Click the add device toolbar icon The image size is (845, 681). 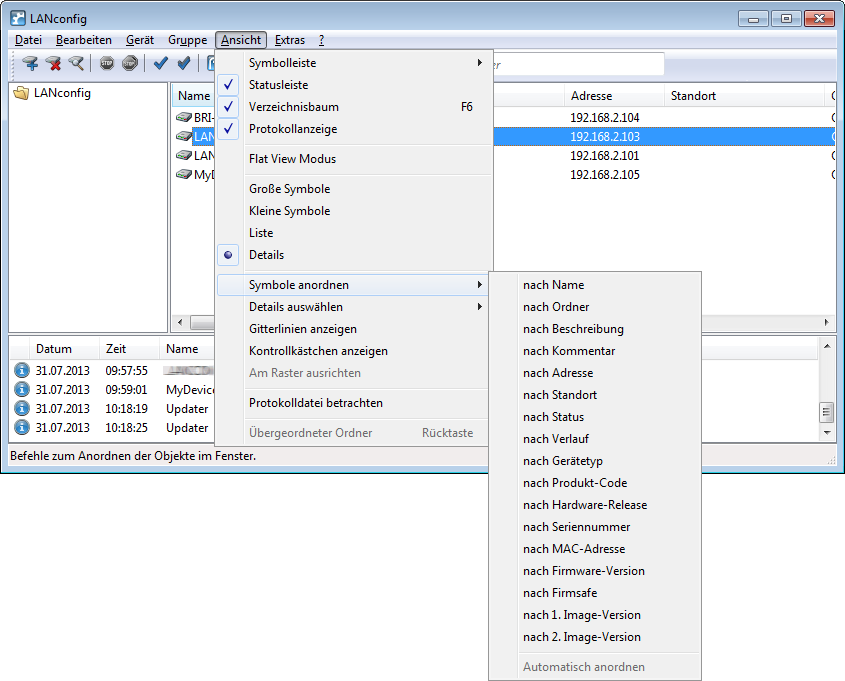tap(30, 64)
